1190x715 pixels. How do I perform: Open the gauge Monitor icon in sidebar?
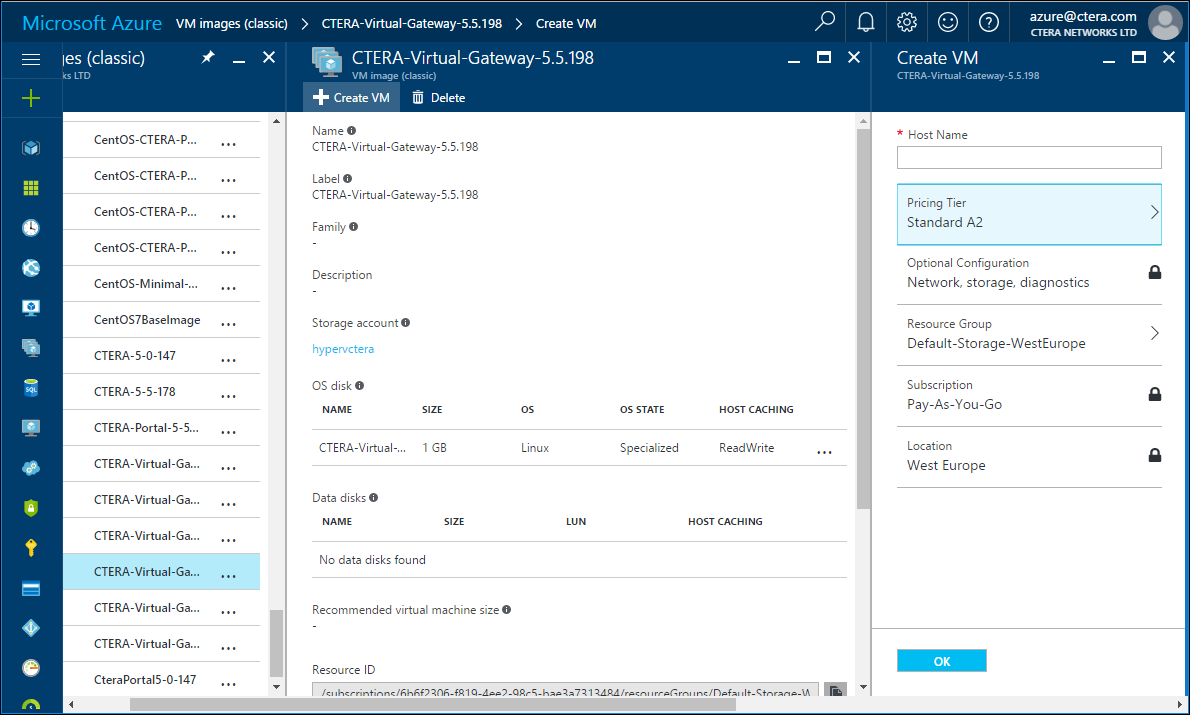(x=31, y=668)
